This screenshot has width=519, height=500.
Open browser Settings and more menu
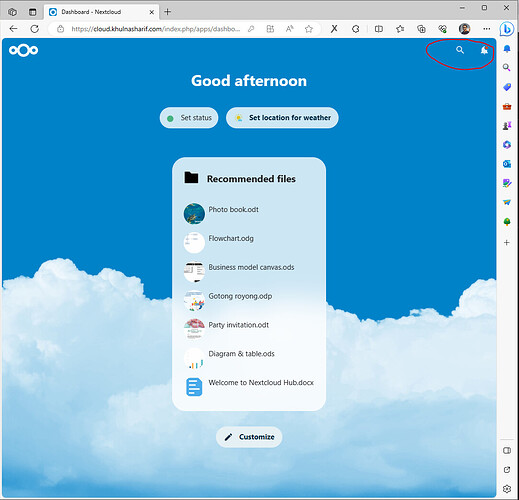pyautogui.click(x=487, y=29)
